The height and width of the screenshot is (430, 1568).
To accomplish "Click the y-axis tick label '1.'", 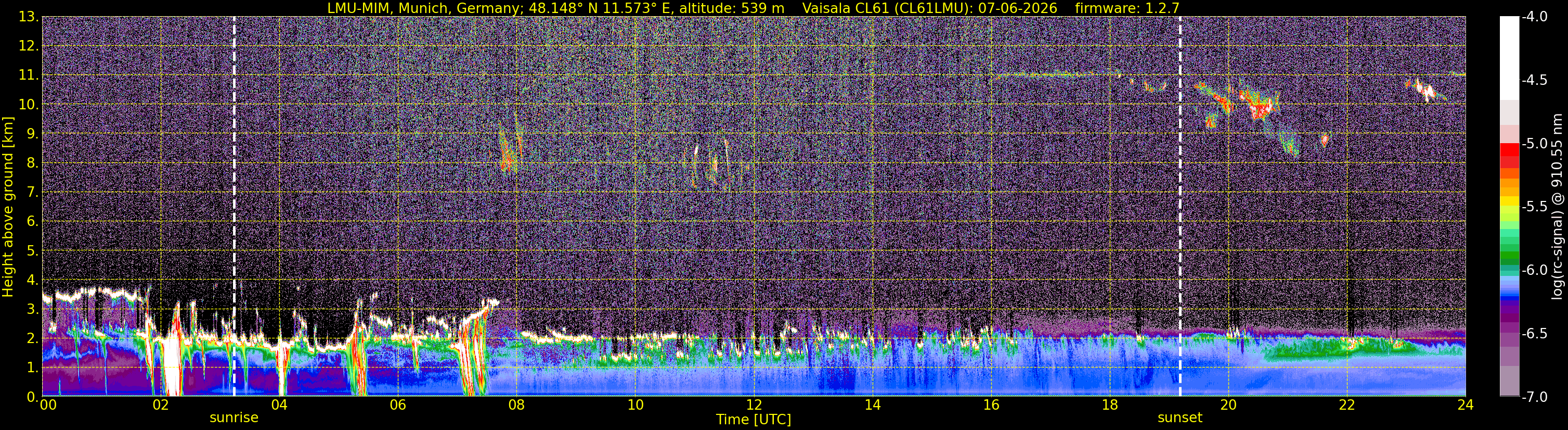I will (x=32, y=368).
